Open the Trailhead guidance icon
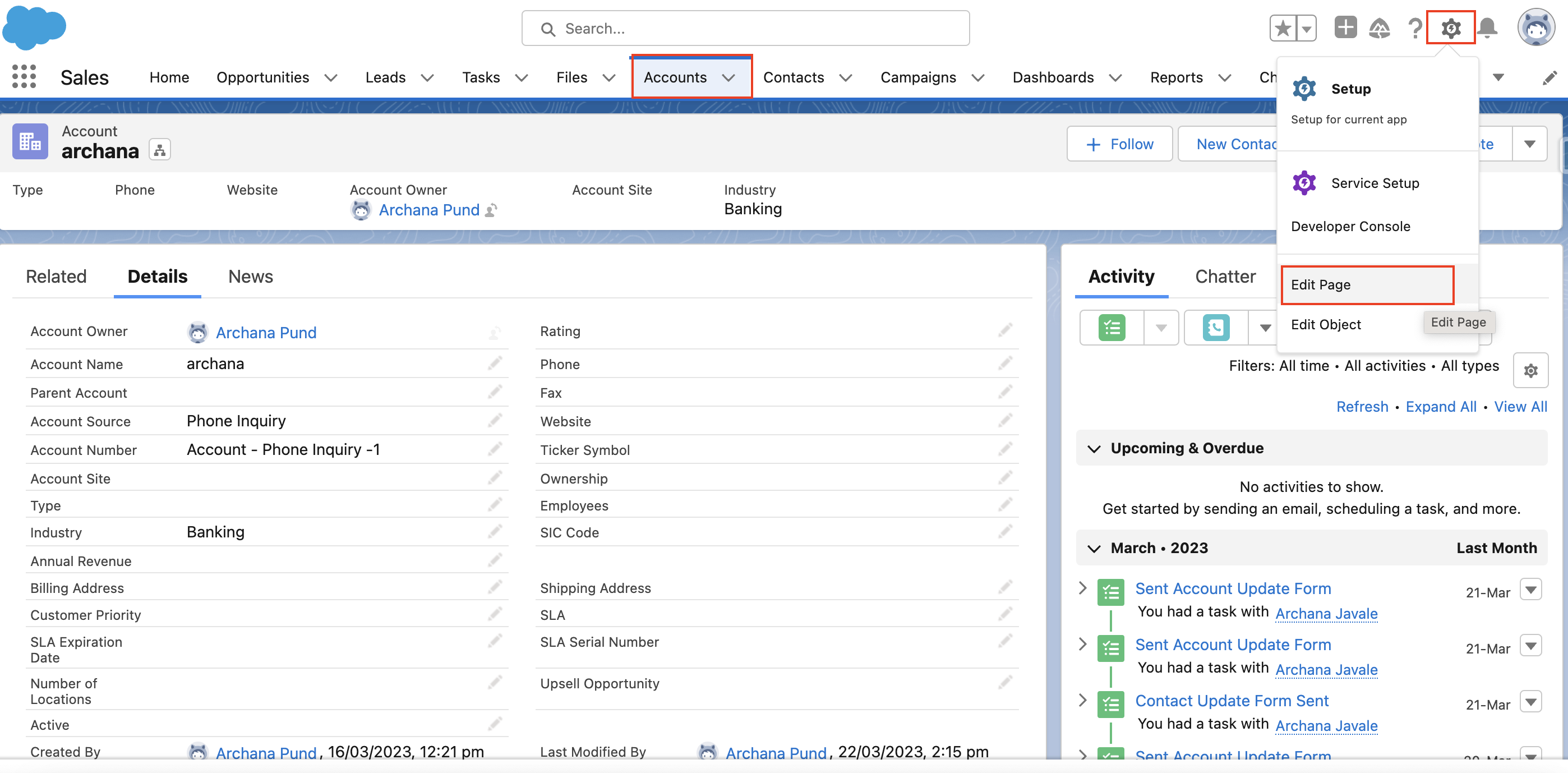Screen dimensions: 1568x773 tap(1380, 28)
